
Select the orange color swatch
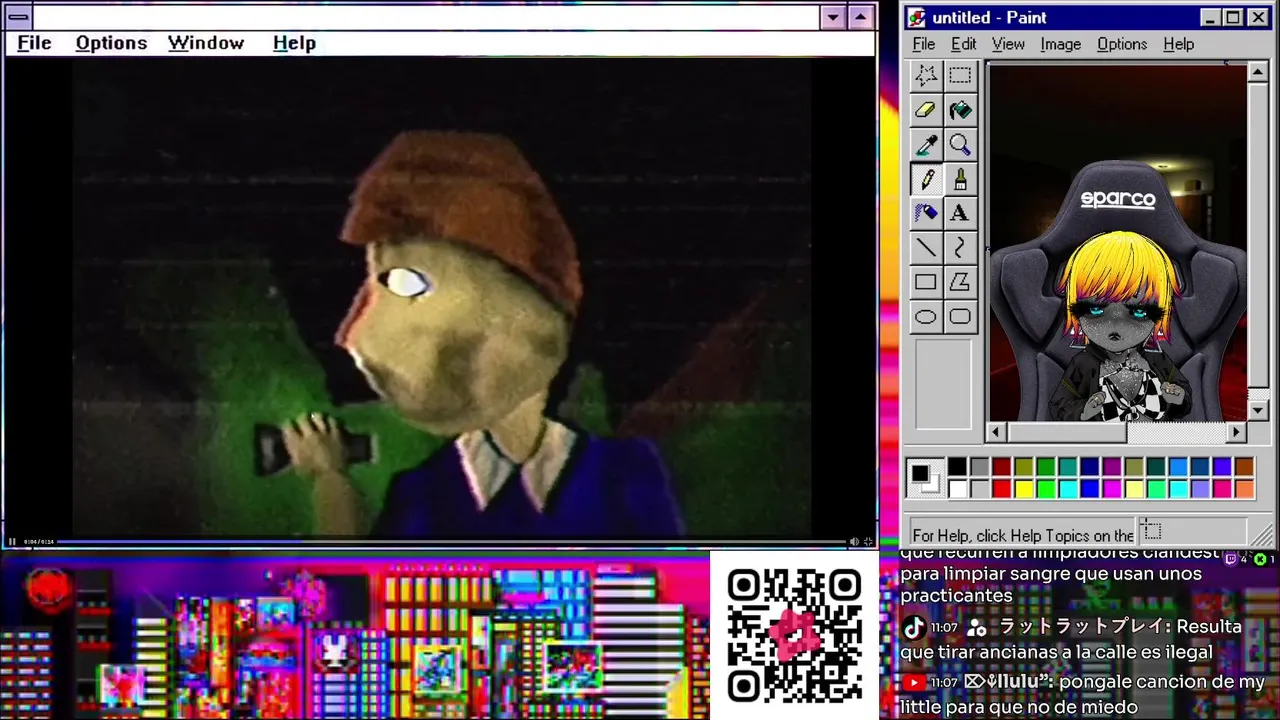click(x=1244, y=489)
